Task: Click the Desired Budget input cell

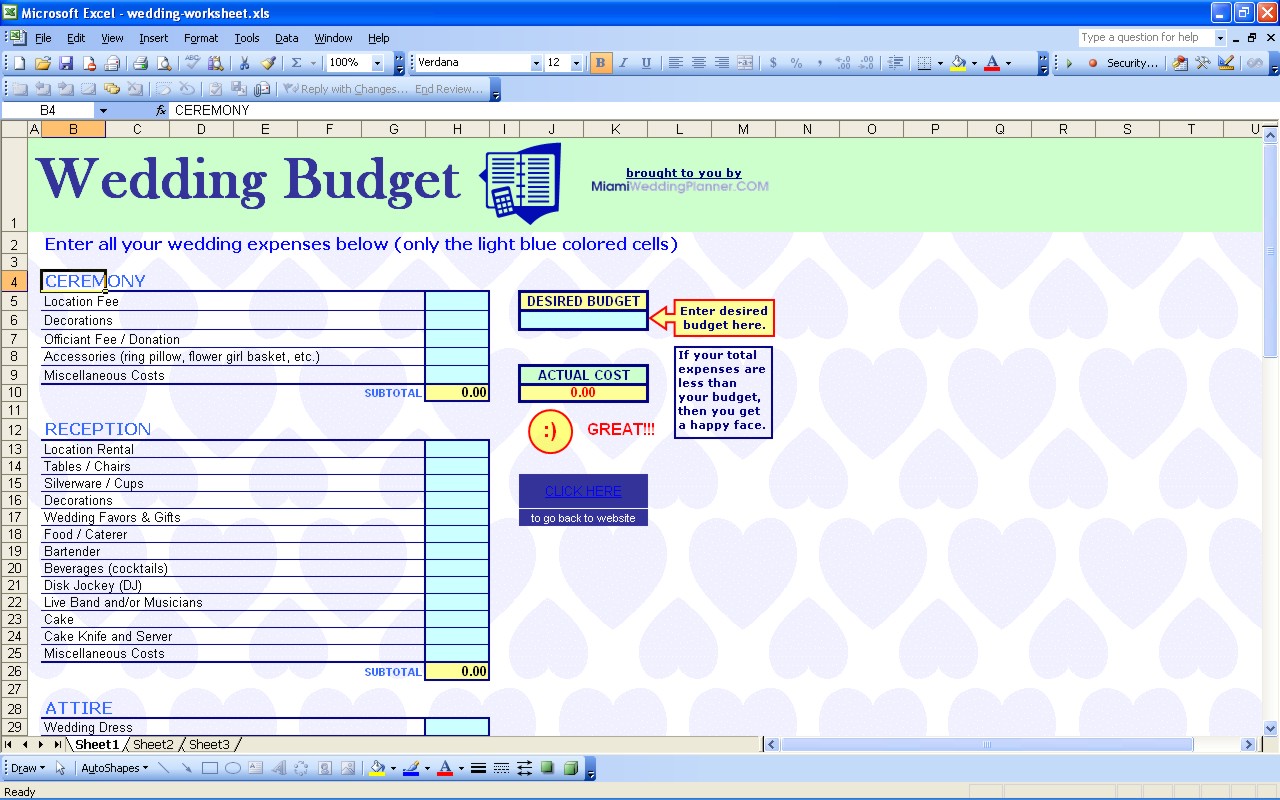Action: 583,320
